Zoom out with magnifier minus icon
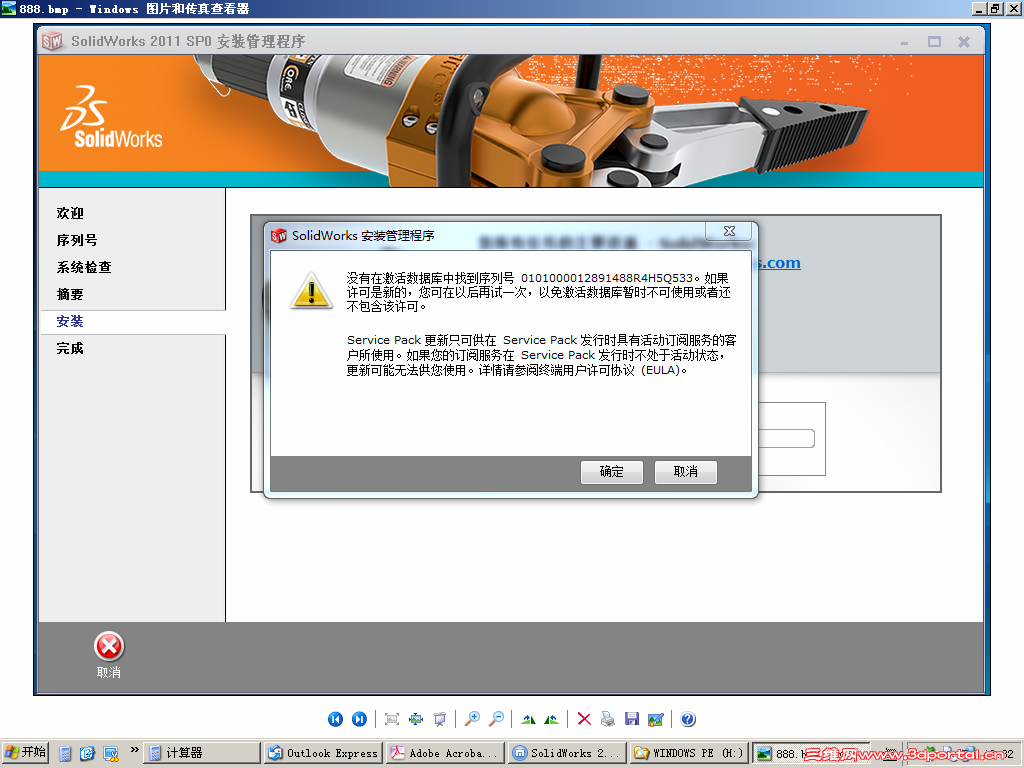 point(496,719)
